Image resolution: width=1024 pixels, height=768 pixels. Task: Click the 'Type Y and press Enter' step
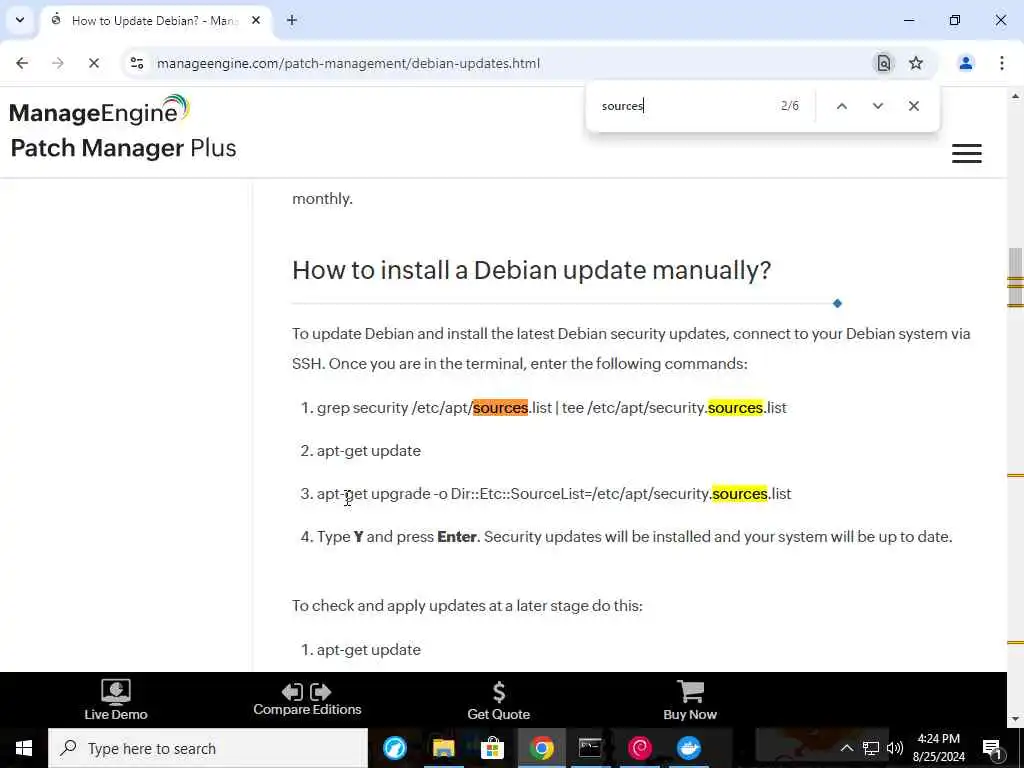[x=635, y=537]
